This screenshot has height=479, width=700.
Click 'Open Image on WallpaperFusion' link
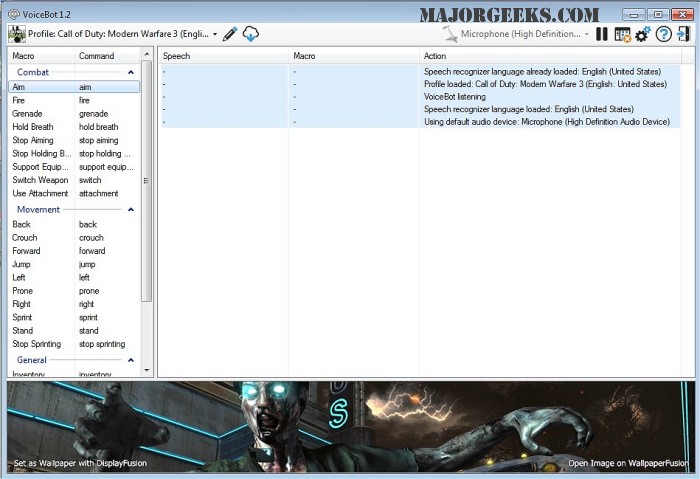[x=629, y=463]
